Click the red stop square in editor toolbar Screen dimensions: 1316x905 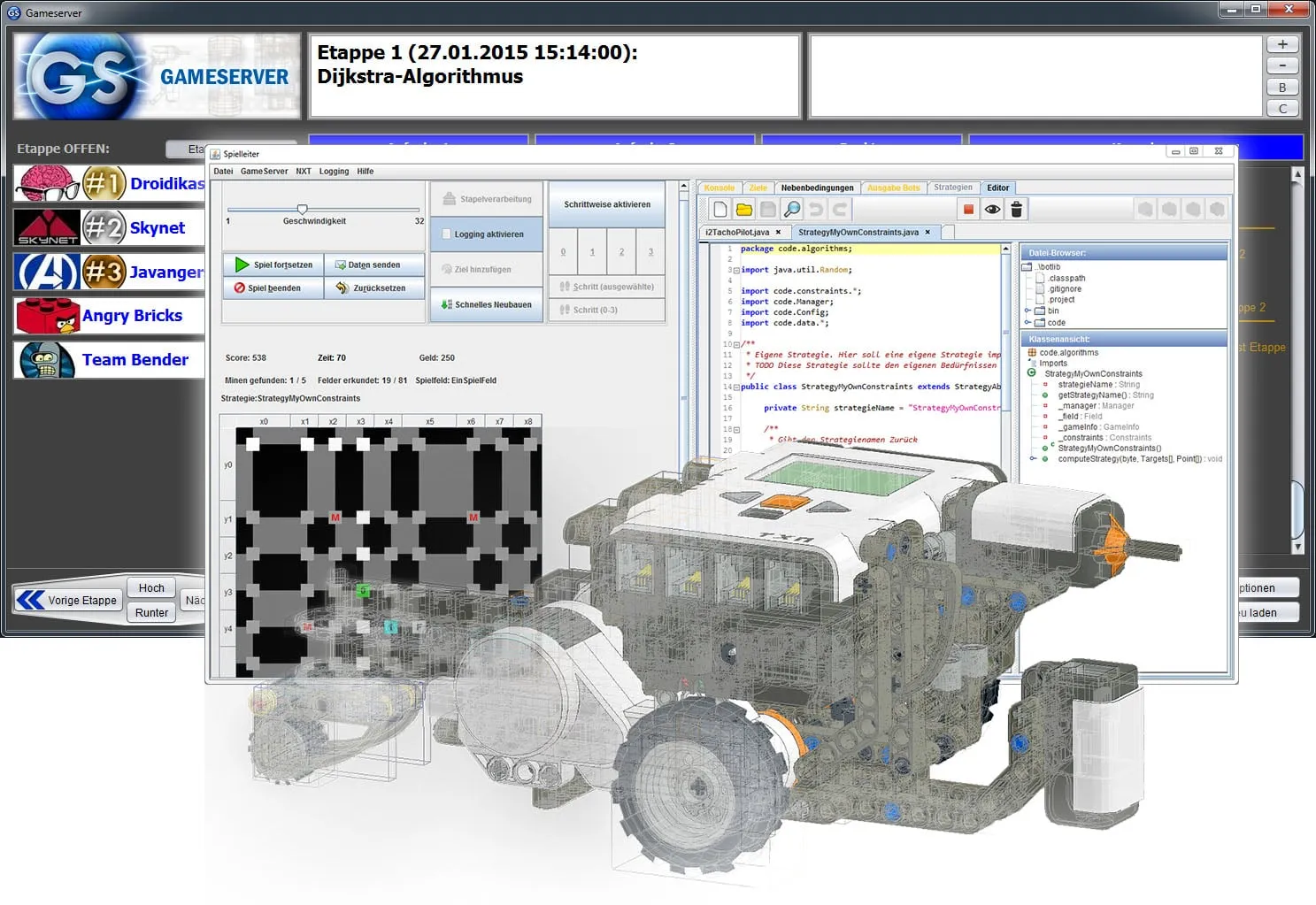[x=968, y=210]
